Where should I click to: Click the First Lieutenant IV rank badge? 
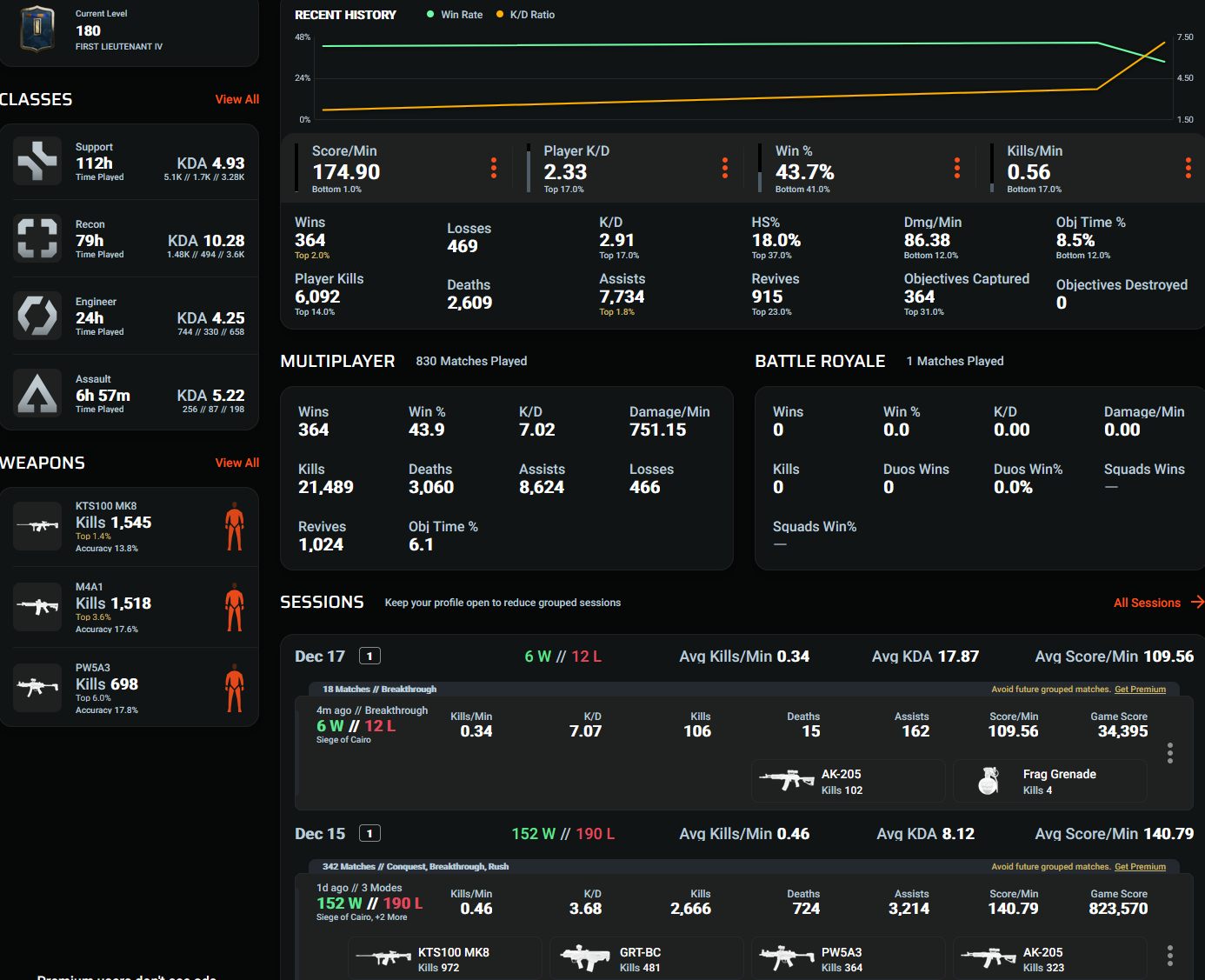[37, 29]
